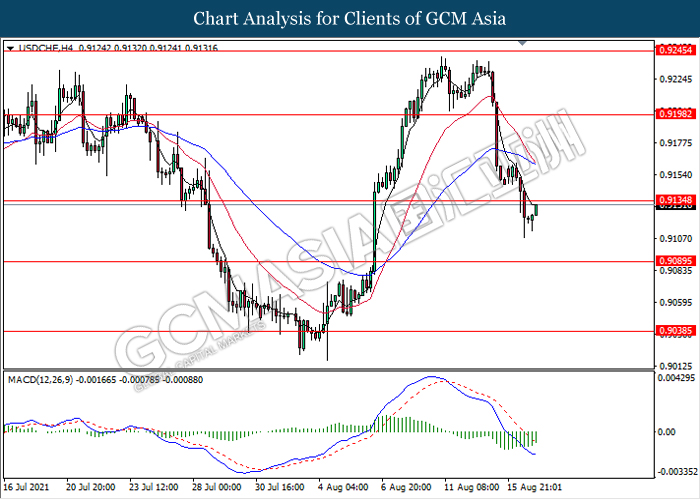Click the 11 Aug 08:00 time label
The width and height of the screenshot is (700, 500).
pos(470,488)
